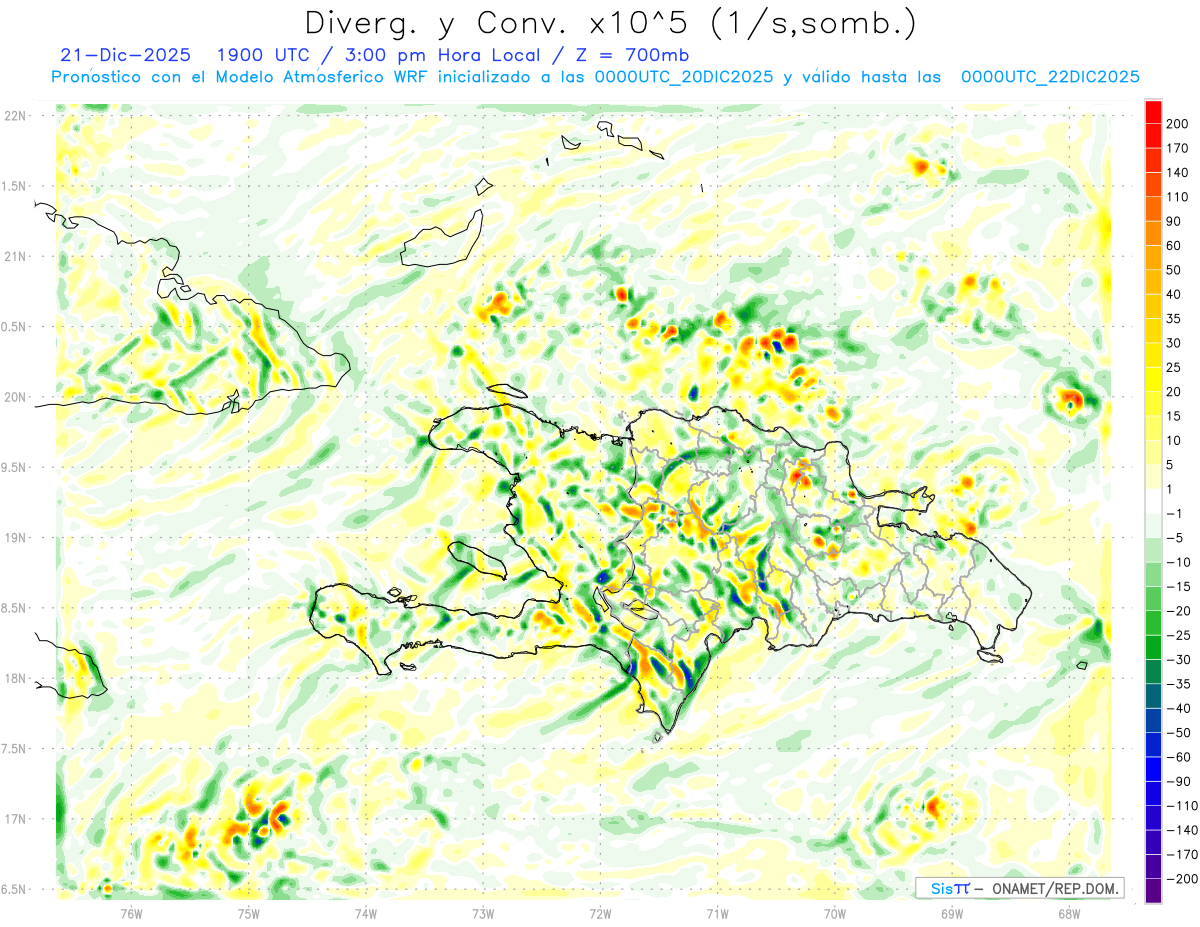Click the "70W" longitude label
Viewport: 1200px width, 927px height.
click(835, 913)
